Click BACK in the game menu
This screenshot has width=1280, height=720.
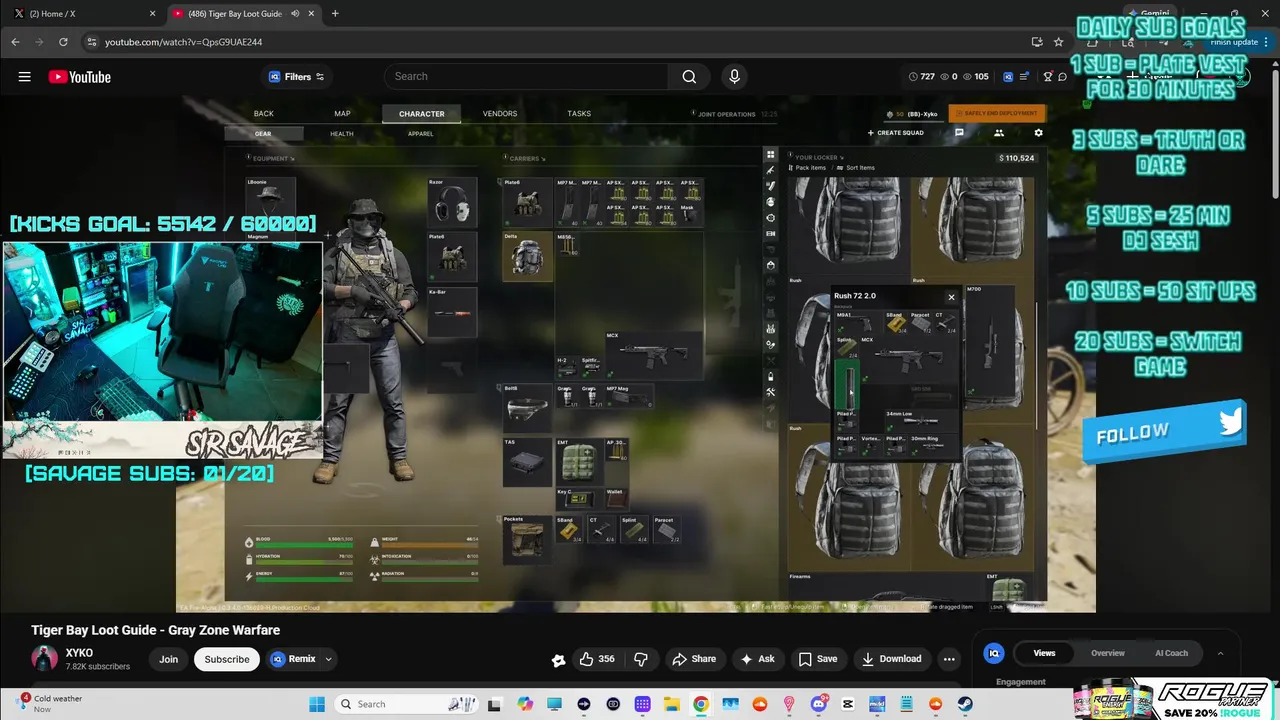click(263, 114)
